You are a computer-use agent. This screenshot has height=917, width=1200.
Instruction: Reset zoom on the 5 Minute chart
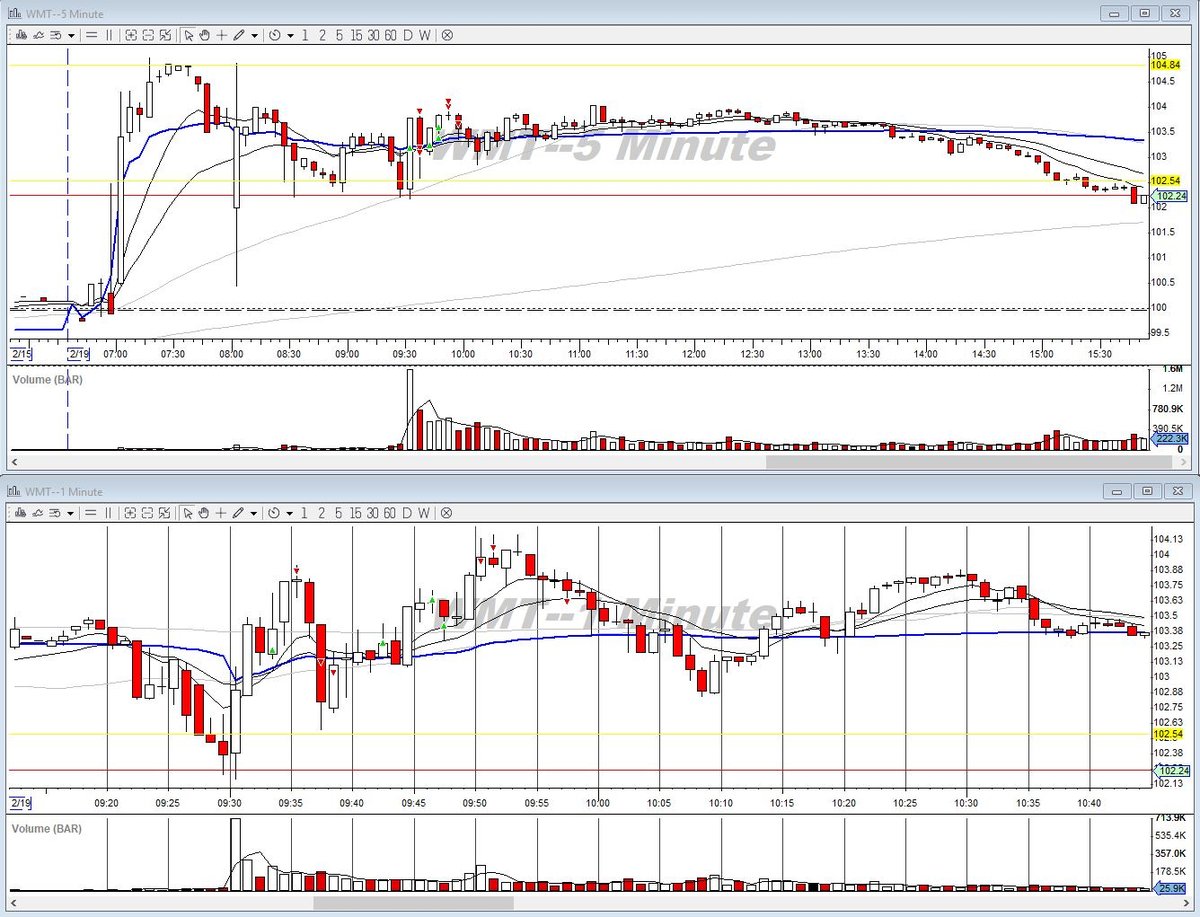(165, 35)
